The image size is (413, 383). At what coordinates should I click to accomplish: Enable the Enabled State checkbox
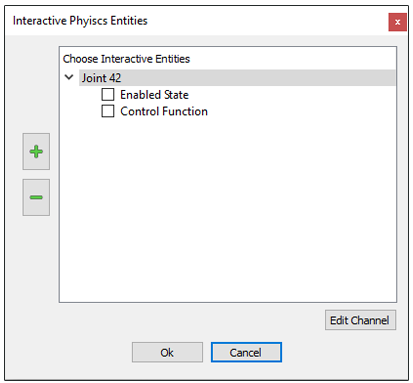[108, 94]
